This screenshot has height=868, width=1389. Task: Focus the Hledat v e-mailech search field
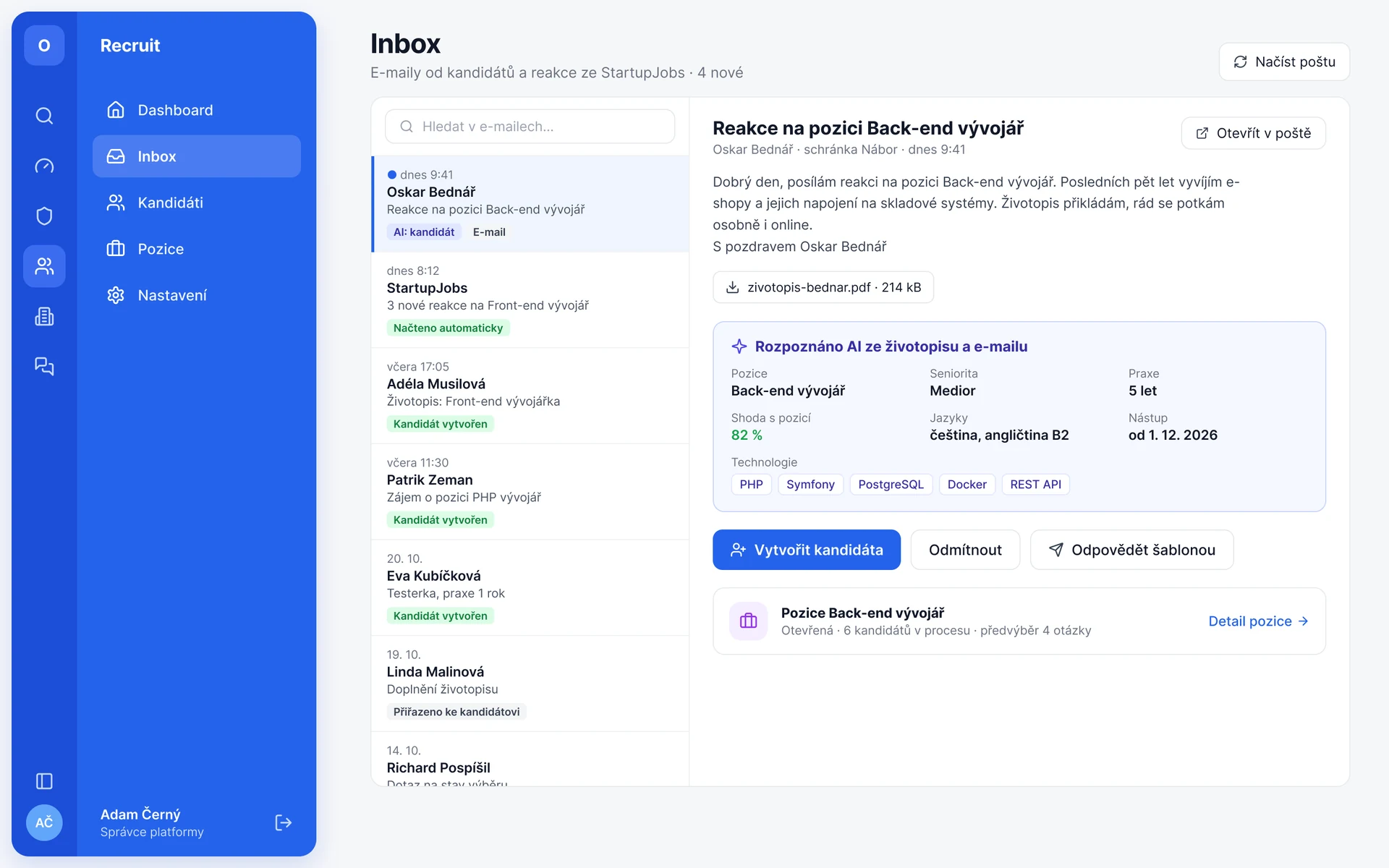[530, 127]
